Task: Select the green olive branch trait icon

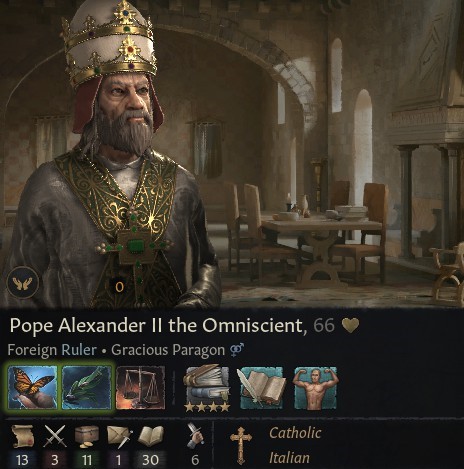Action: pyautogui.click(x=87, y=387)
